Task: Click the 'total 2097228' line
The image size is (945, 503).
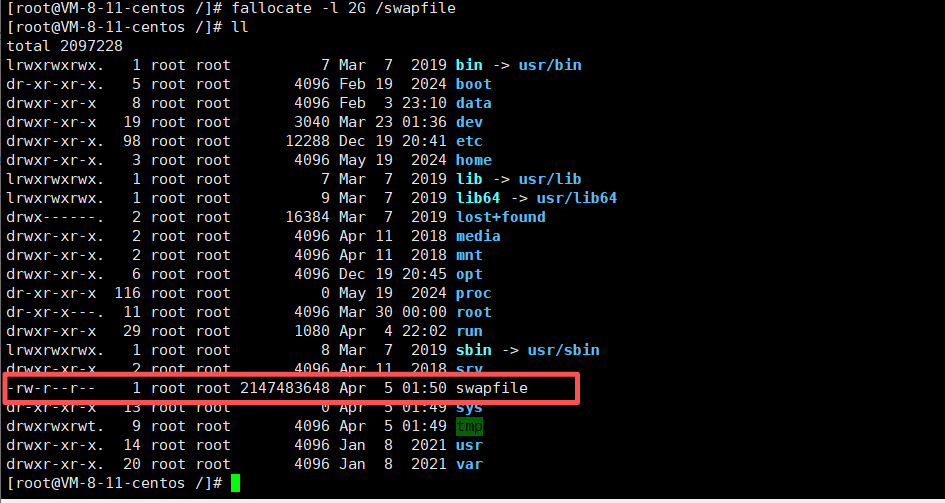Action: tap(58, 46)
